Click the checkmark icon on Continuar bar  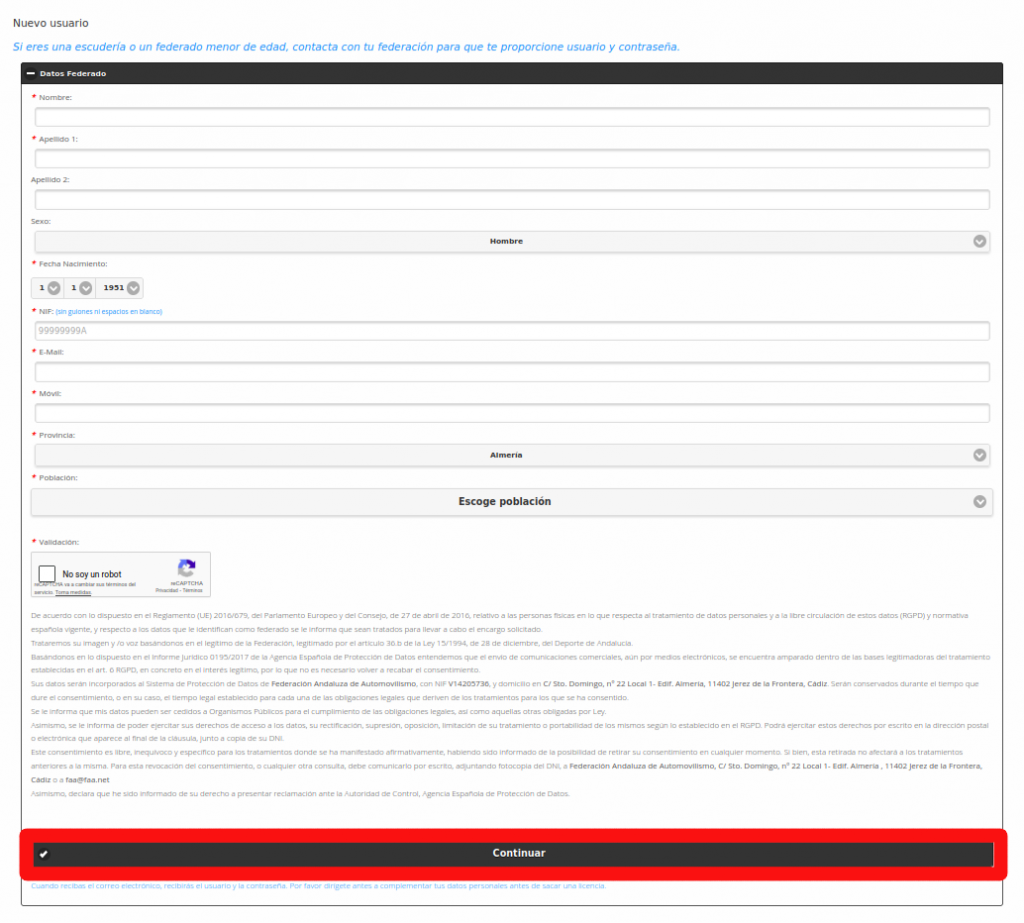point(44,854)
